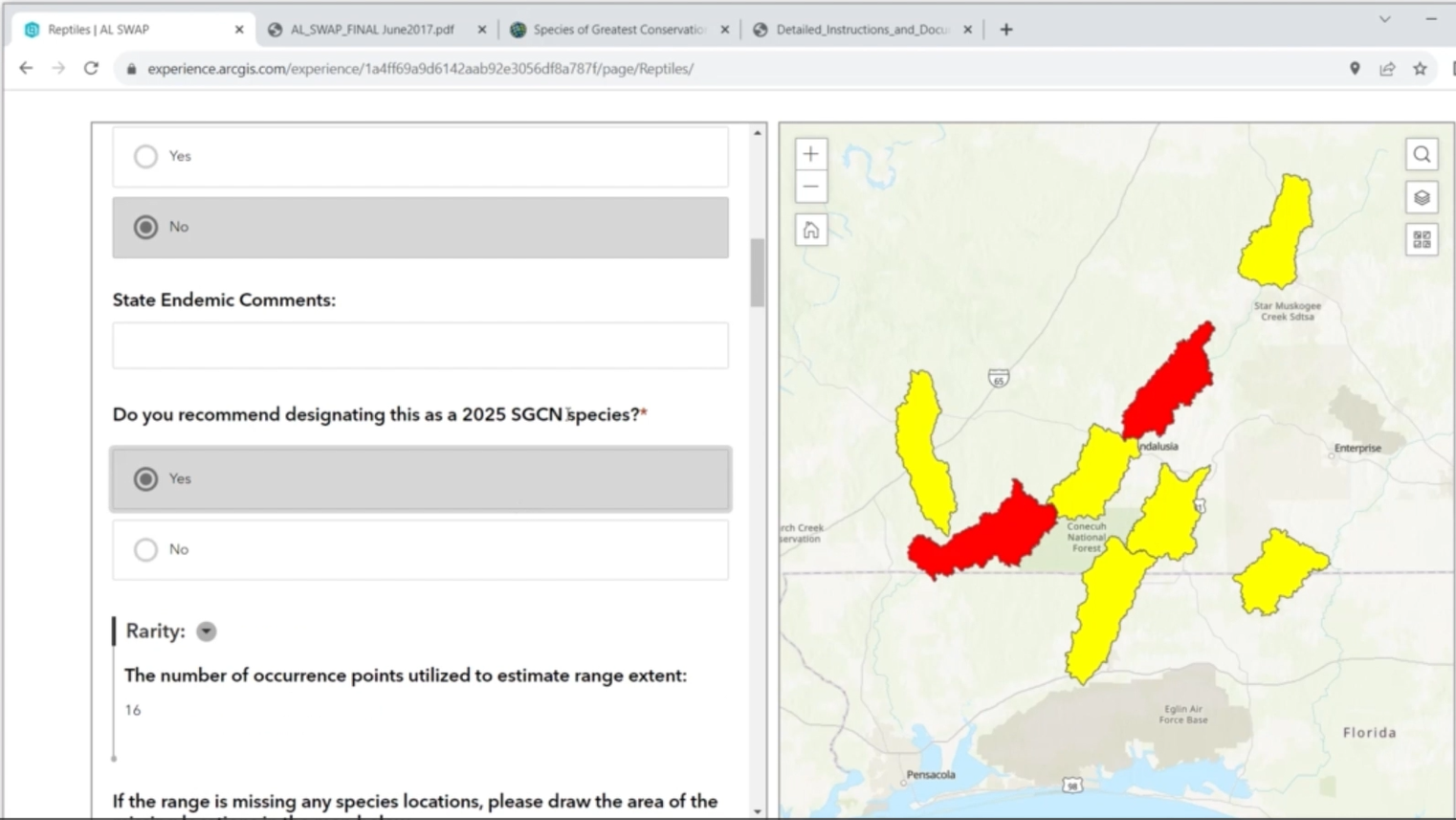Select Yes for the state endemic question
This screenshot has width=1456, height=820.
(x=145, y=156)
